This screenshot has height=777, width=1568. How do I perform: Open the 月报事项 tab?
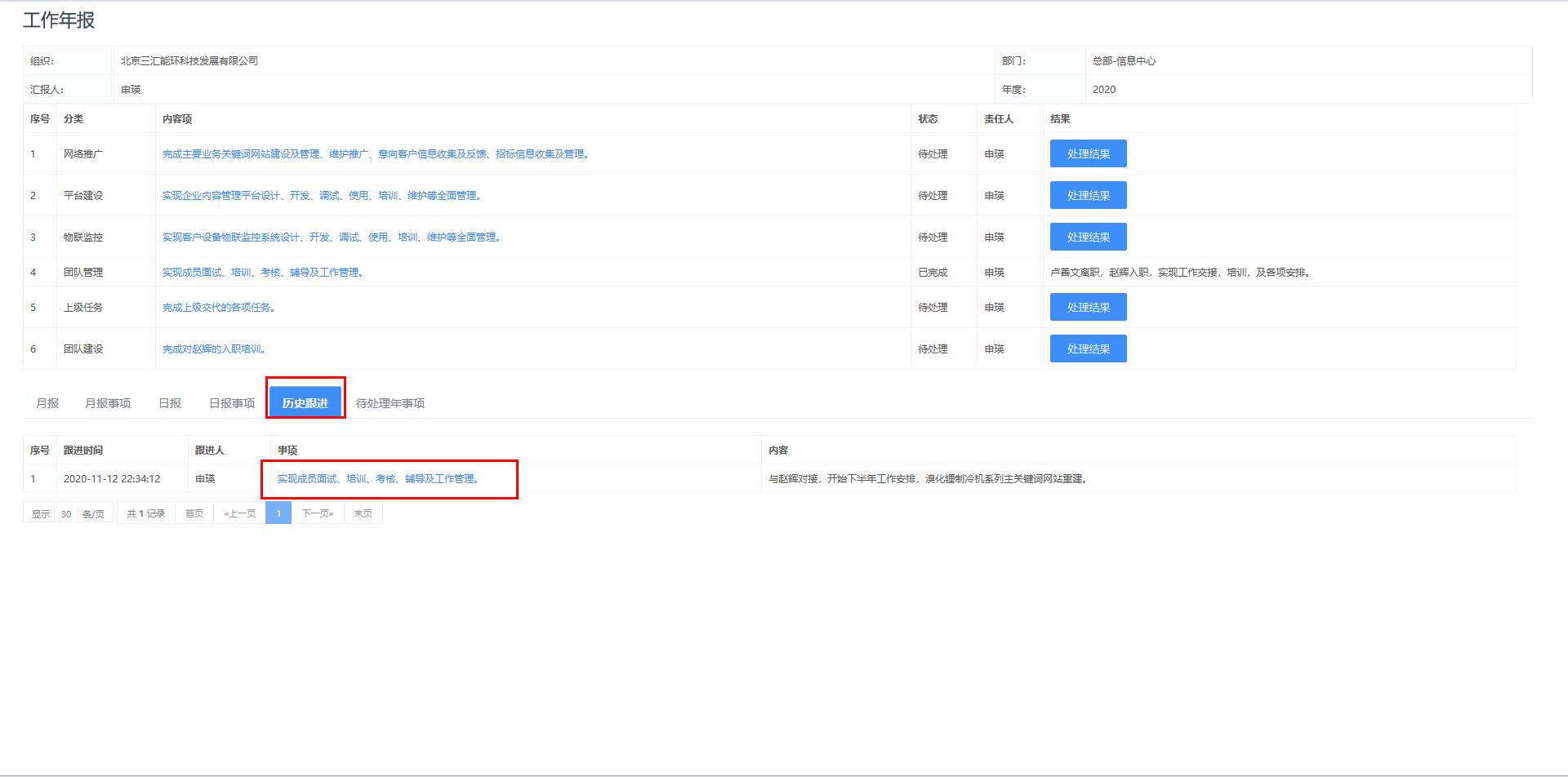(x=108, y=403)
